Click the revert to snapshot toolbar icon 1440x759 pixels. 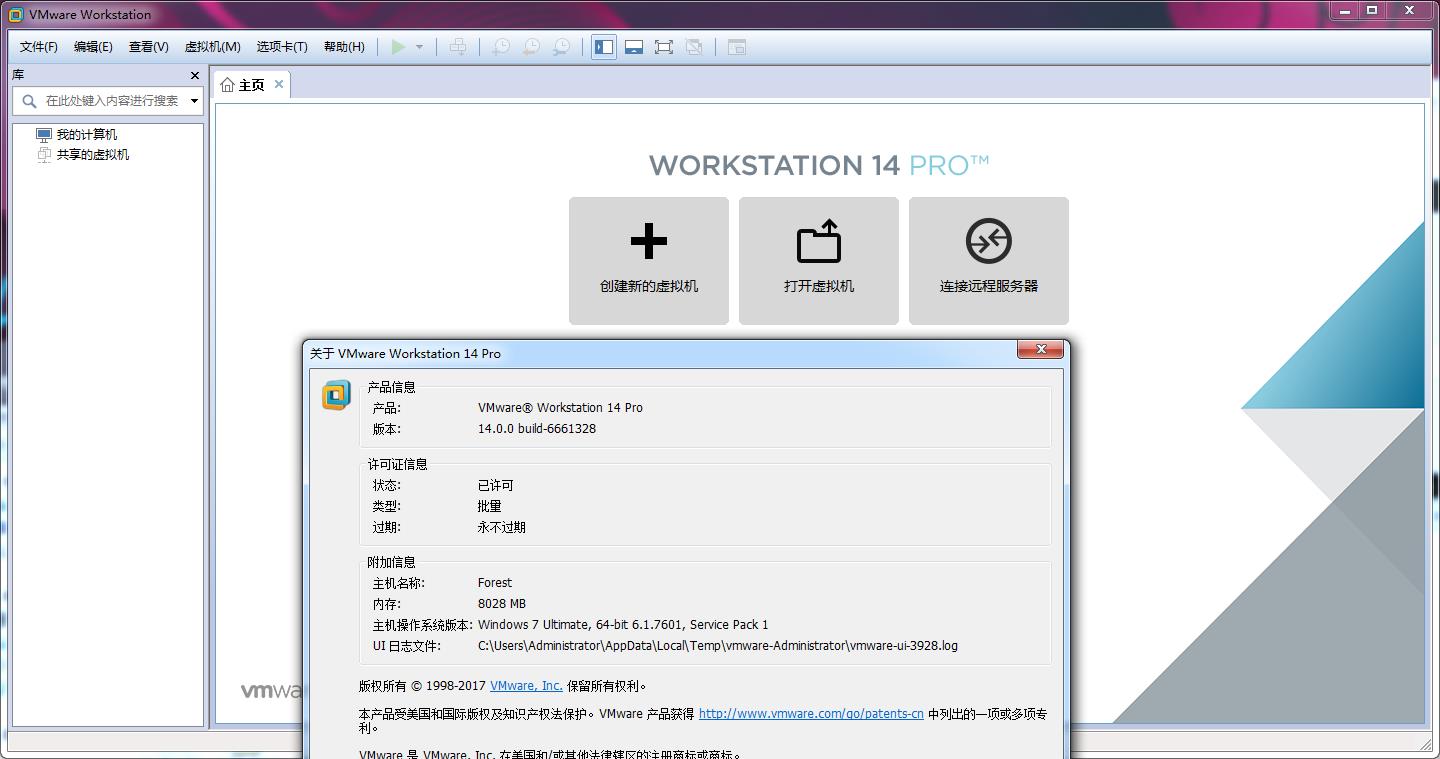[531, 47]
